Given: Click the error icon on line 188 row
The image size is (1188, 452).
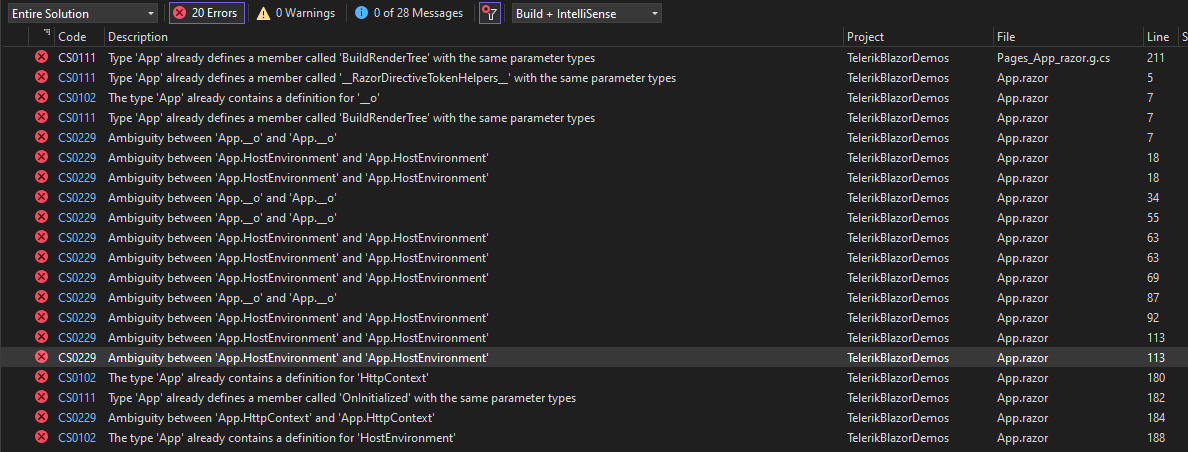Looking at the screenshot, I should 42,438.
